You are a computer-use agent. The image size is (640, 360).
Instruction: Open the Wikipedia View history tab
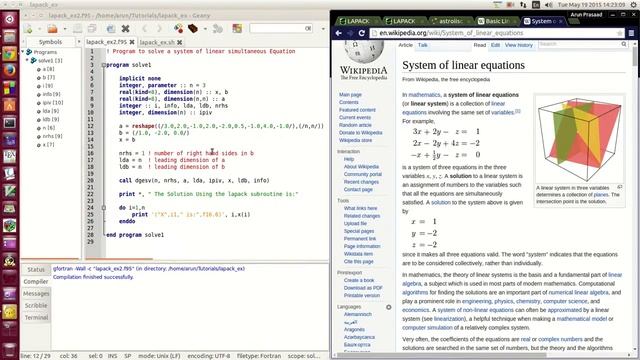519,45
